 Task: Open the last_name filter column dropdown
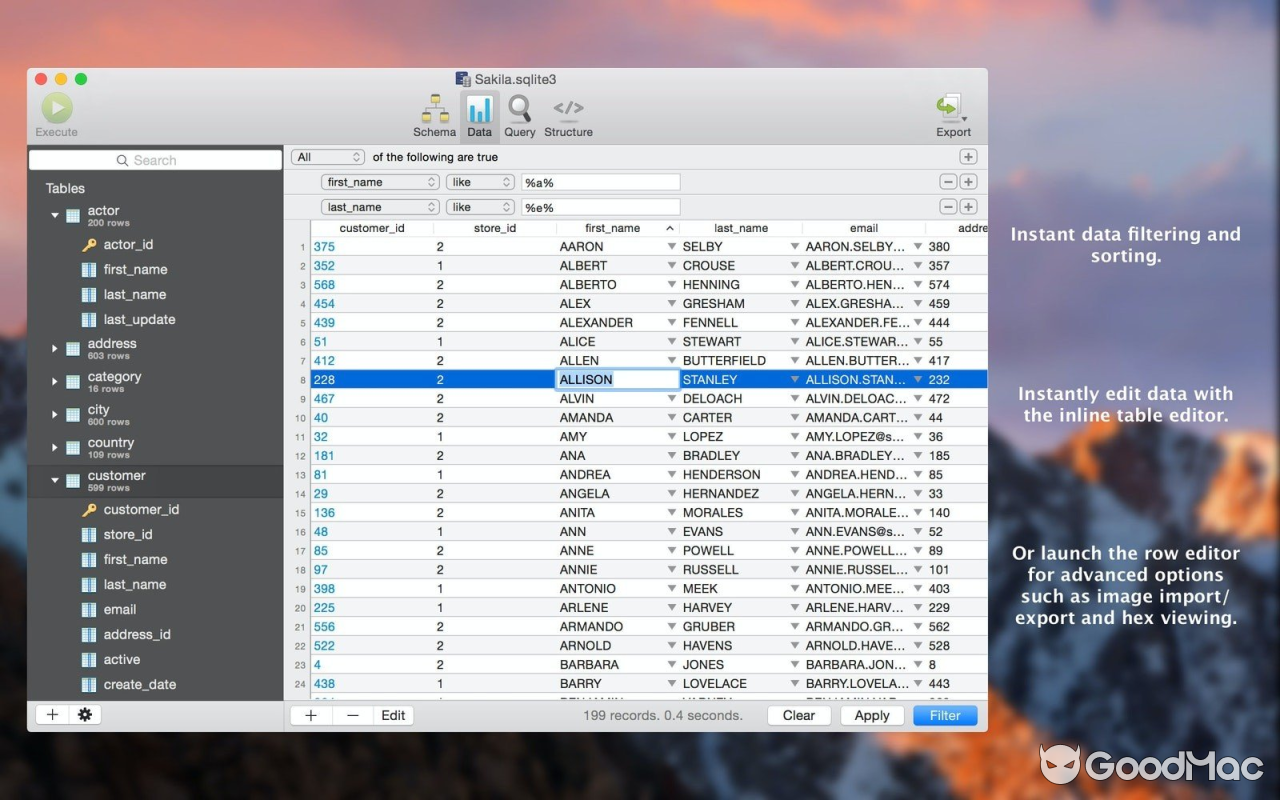(379, 206)
